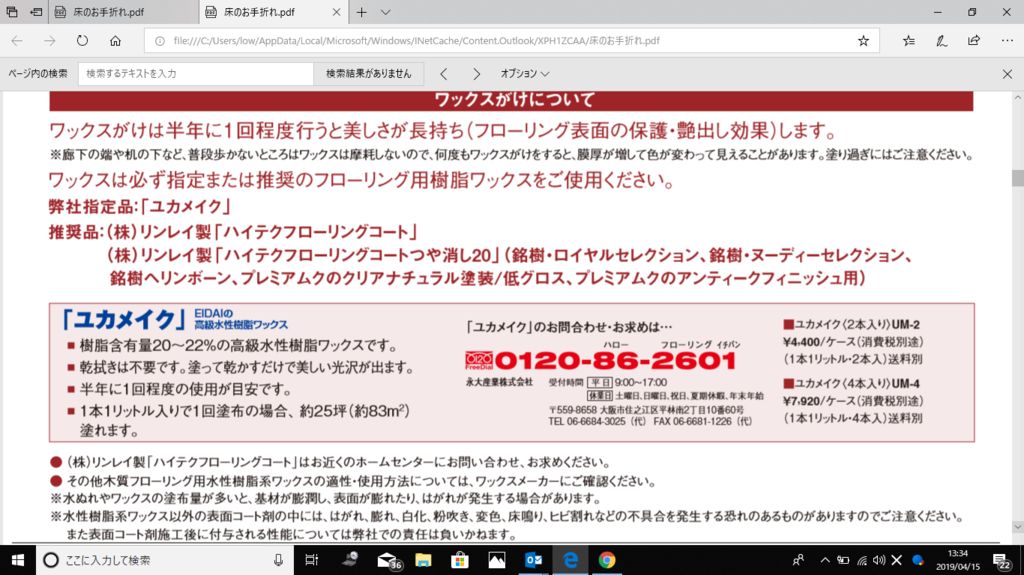1024x575 pixels.
Task: Switch to Microsoft Edge in taskbar
Action: pos(570,560)
